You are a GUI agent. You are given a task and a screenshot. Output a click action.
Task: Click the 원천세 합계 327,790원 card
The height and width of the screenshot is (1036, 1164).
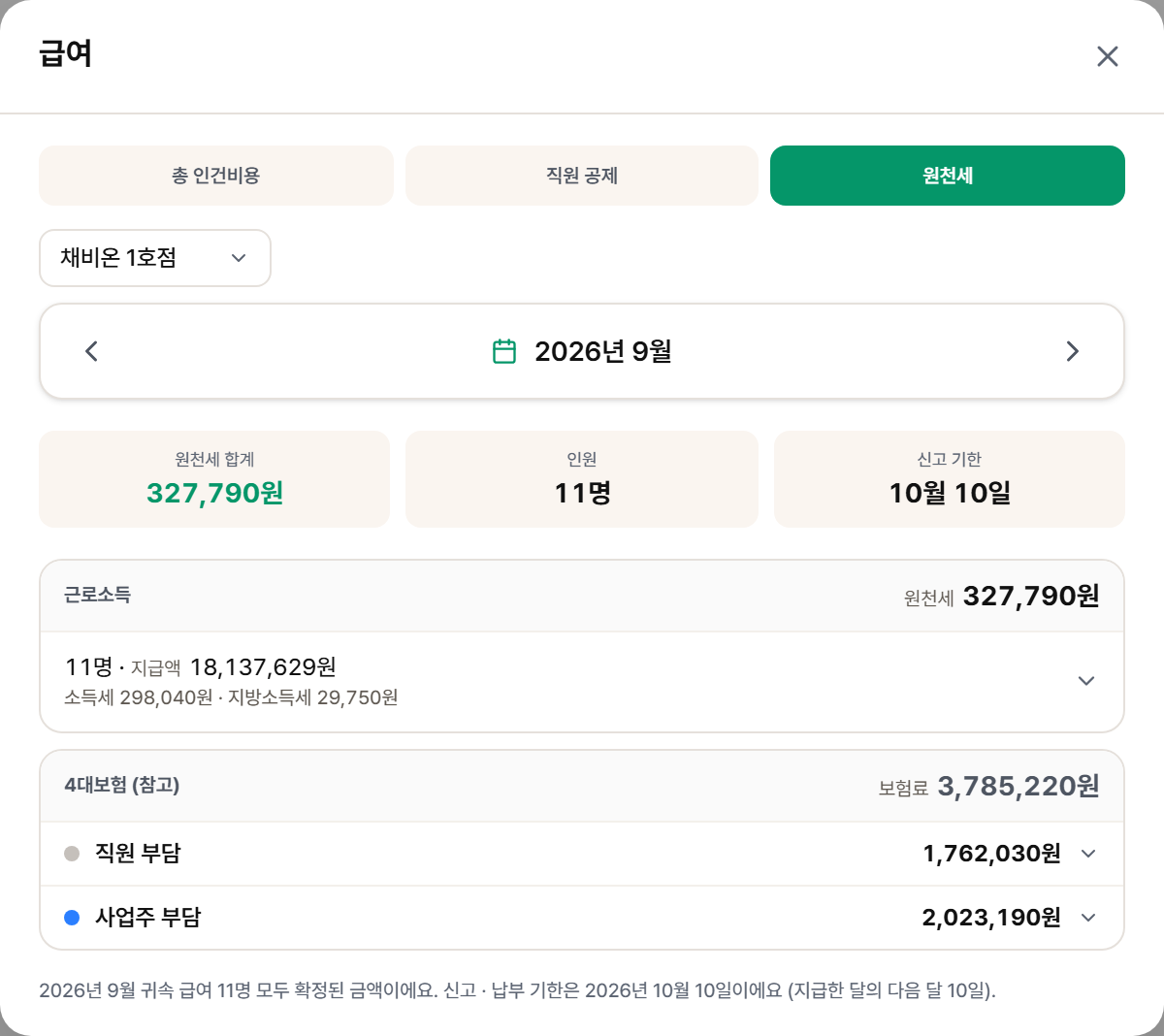click(x=214, y=479)
